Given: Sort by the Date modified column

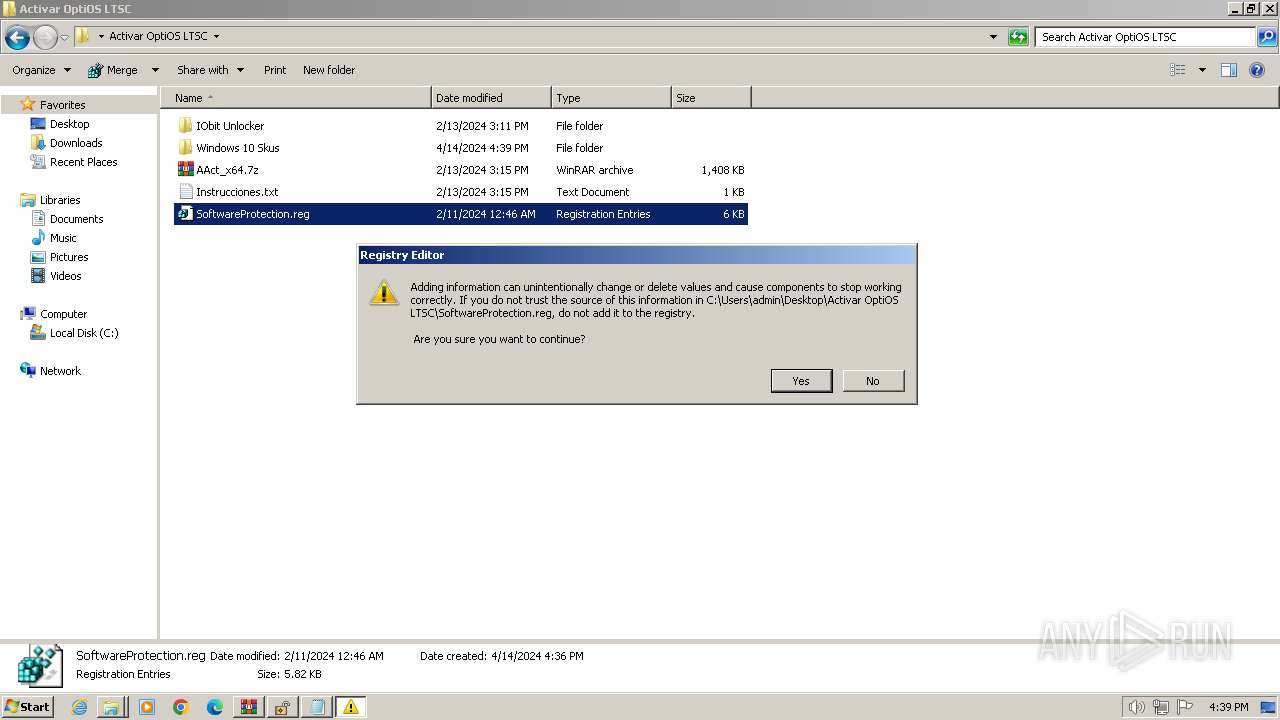Looking at the screenshot, I should pyautogui.click(x=491, y=98).
